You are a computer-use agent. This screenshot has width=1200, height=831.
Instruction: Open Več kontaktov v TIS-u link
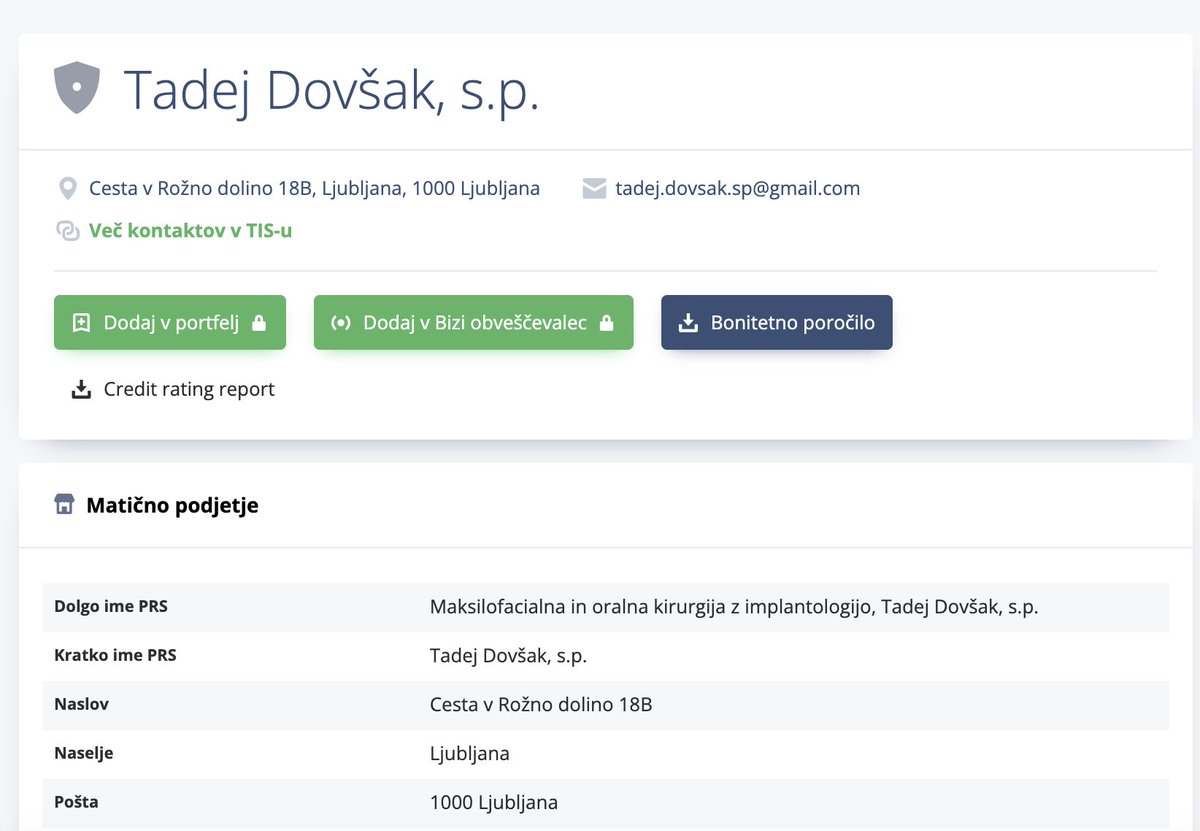190,231
